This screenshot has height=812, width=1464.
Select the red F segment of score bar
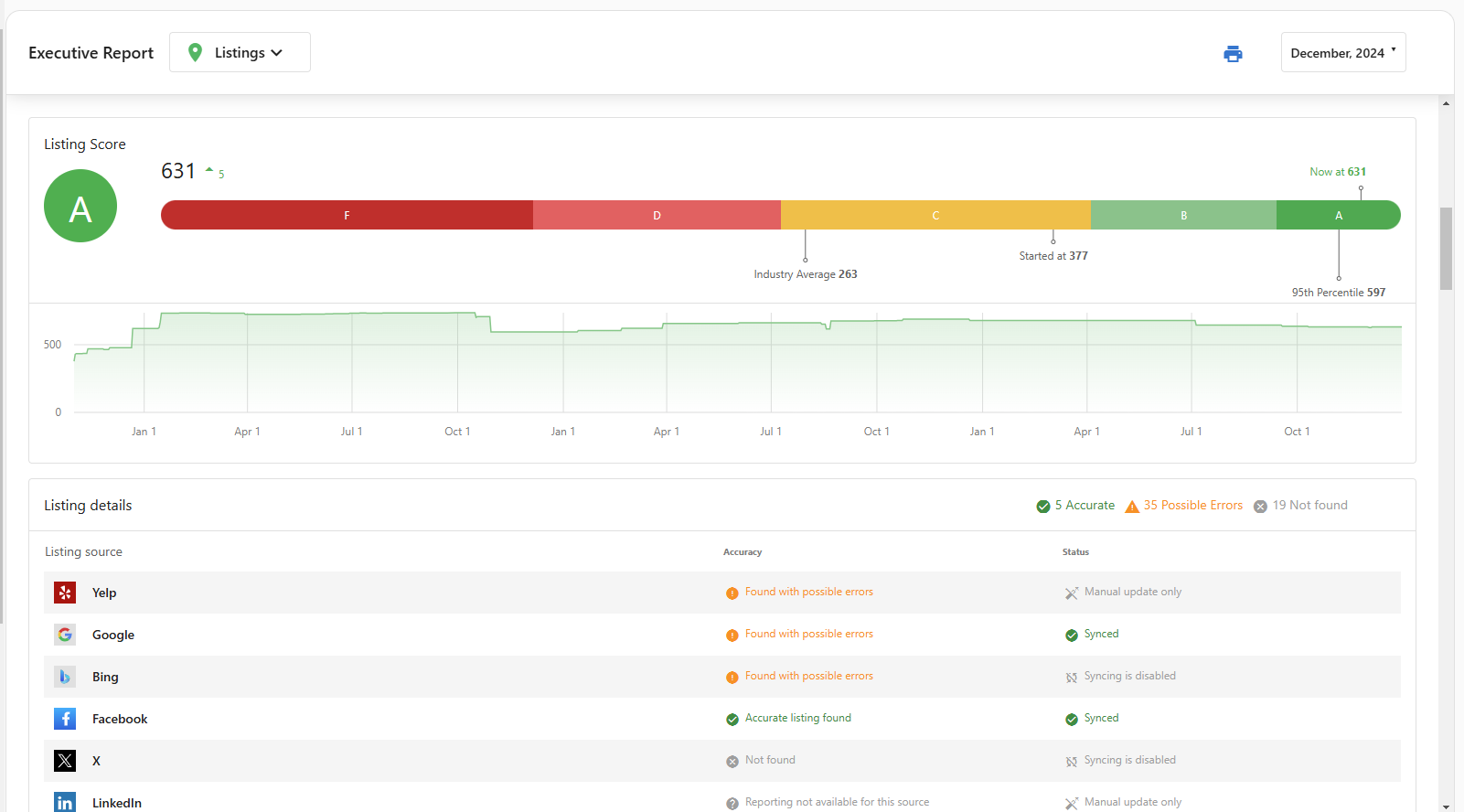pyautogui.click(x=347, y=215)
